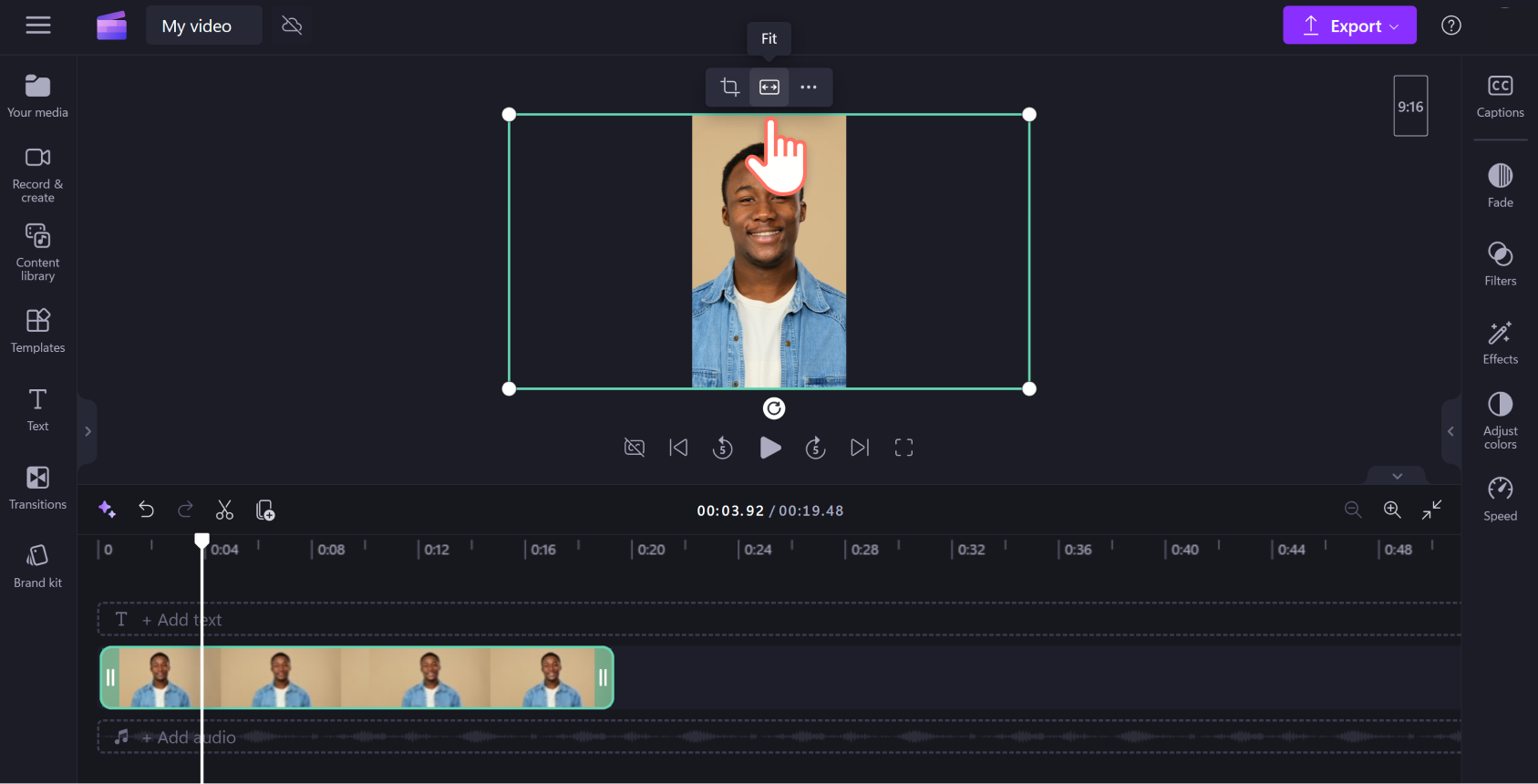This screenshot has height=784, width=1538.
Task: Skip to the start of video
Action: 678,448
